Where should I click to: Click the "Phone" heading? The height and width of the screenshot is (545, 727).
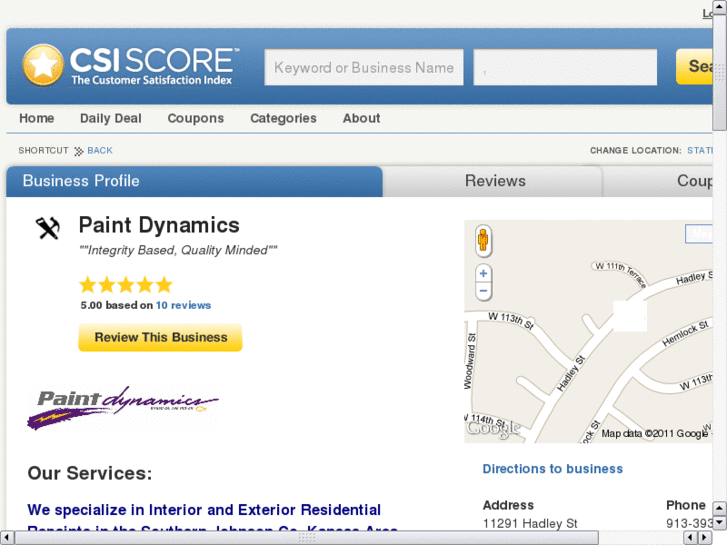coord(686,505)
